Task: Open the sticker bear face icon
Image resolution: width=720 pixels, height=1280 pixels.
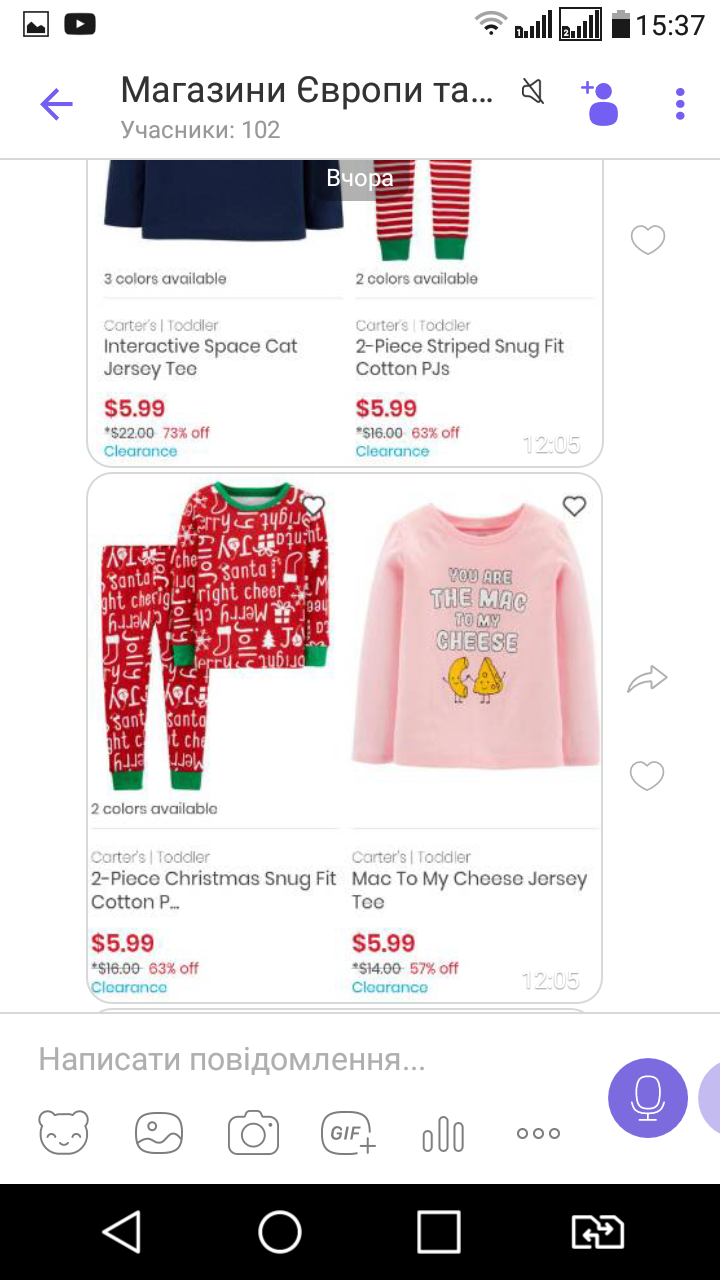Action: pyautogui.click(x=64, y=1133)
